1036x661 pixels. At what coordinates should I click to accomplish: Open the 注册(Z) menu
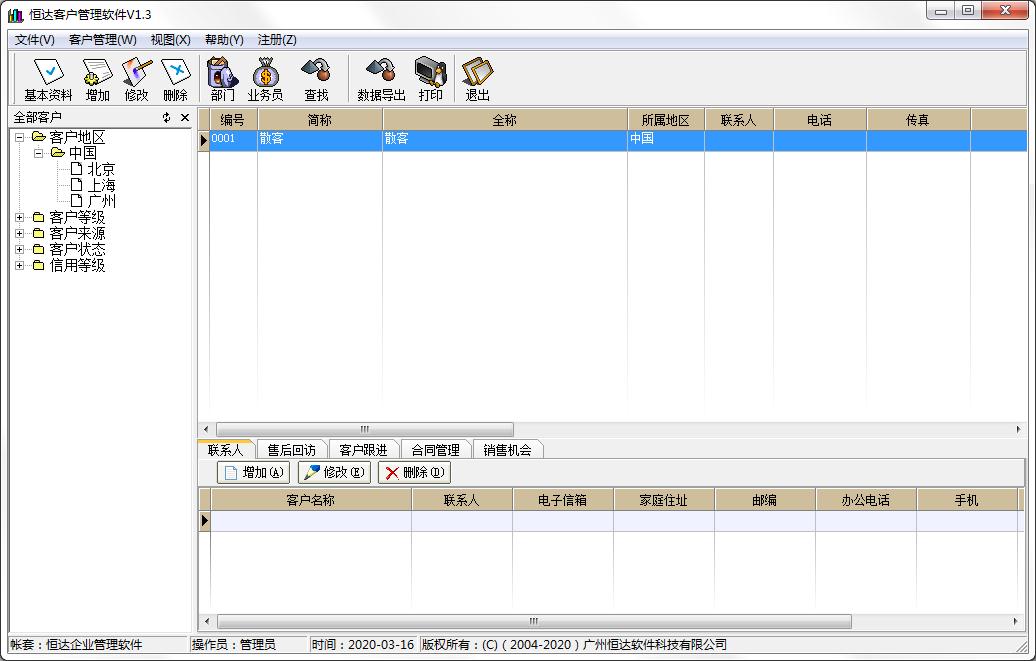(x=277, y=40)
